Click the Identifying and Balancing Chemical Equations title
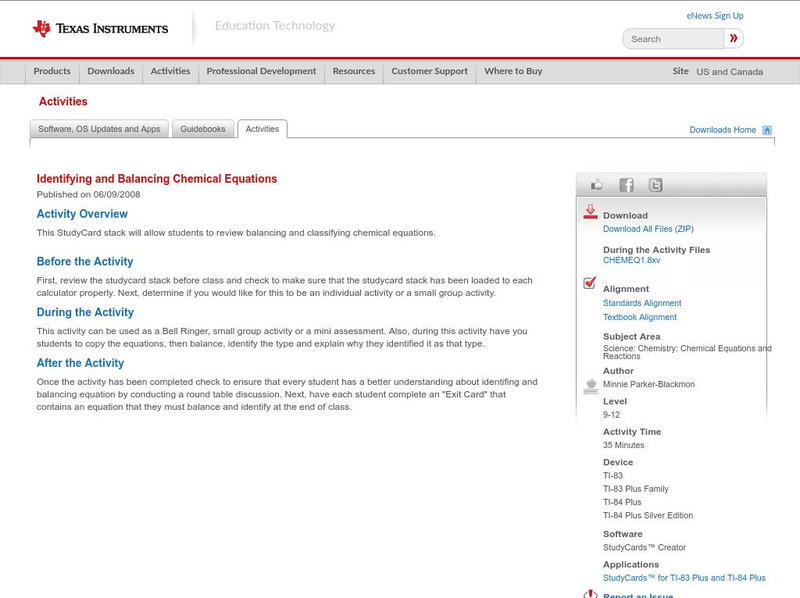 tap(157, 179)
